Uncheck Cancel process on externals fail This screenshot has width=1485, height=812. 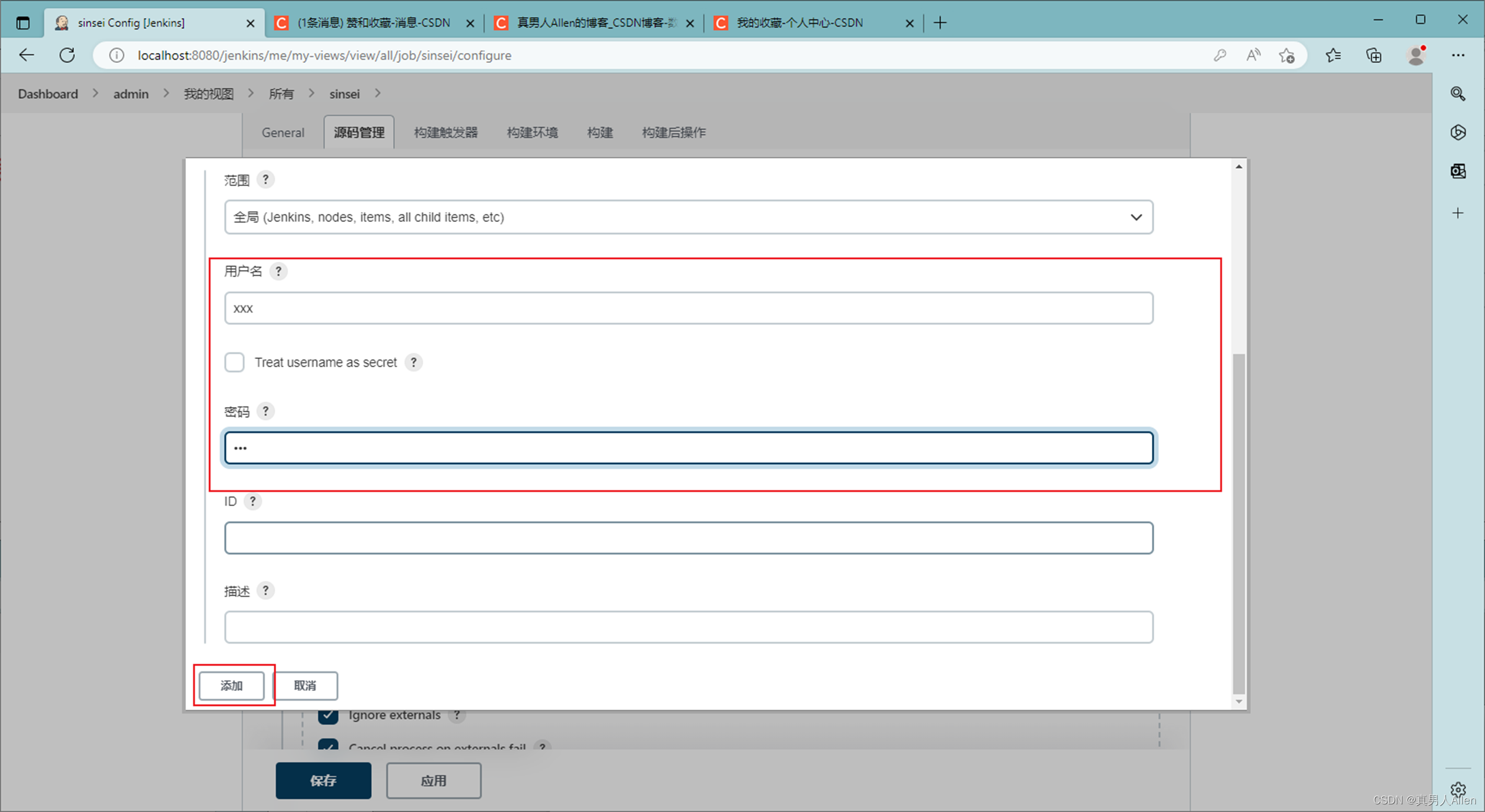point(328,747)
